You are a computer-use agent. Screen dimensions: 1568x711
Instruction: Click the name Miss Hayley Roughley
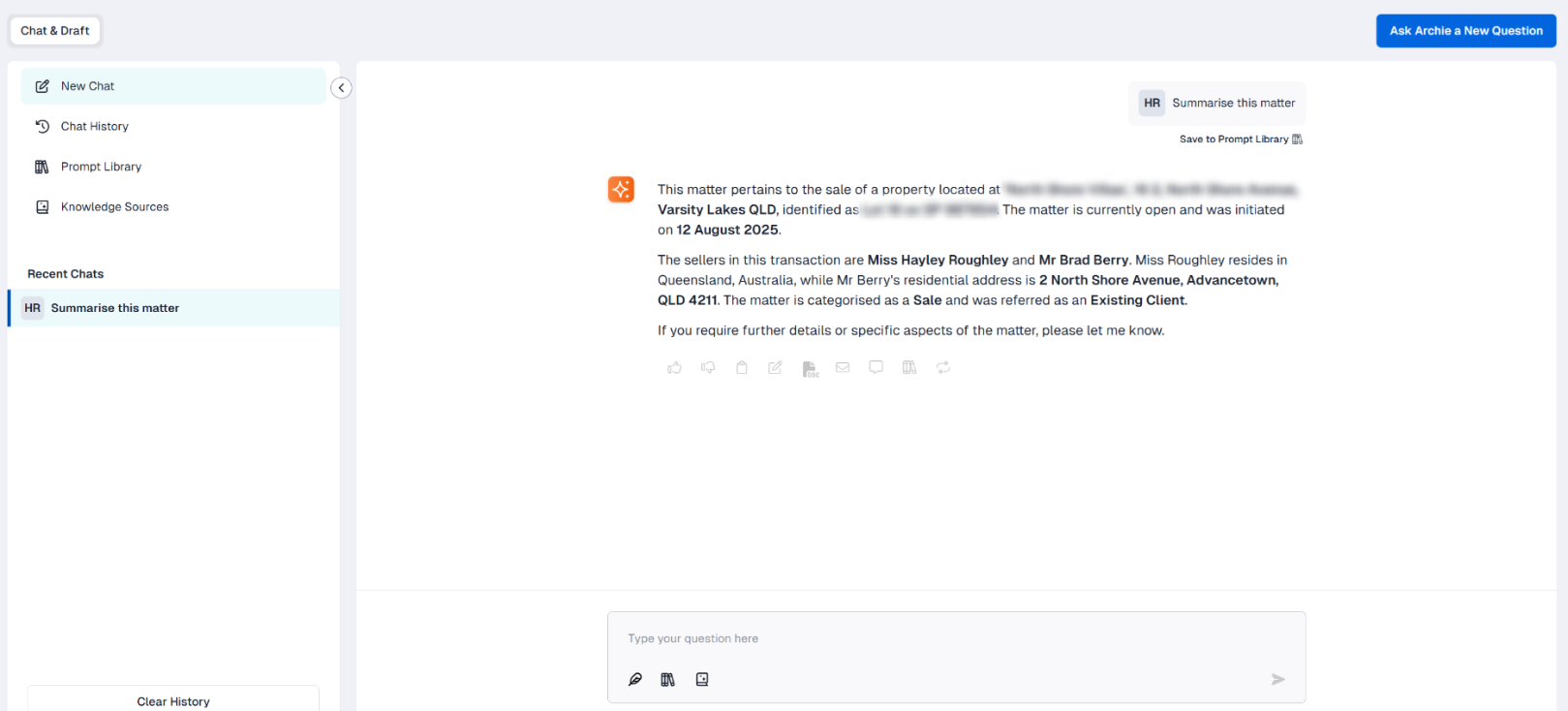938,260
